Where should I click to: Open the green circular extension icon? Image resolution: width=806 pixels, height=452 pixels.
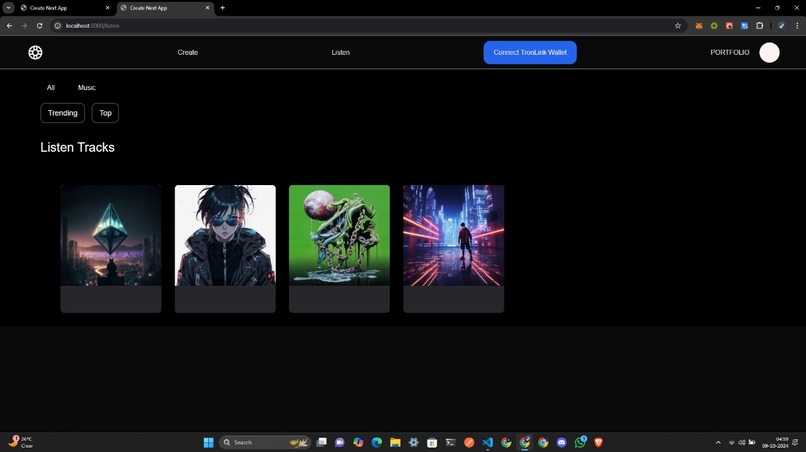714,26
